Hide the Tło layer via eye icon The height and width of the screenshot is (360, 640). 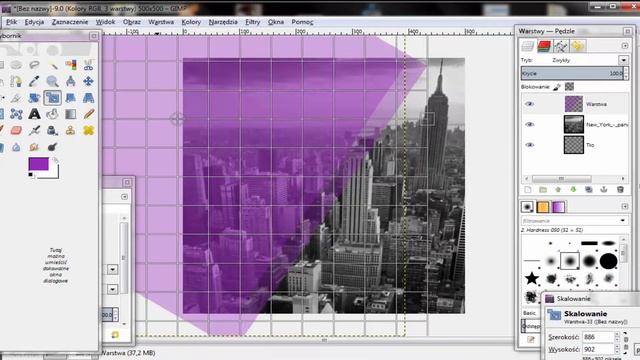[x=529, y=144]
